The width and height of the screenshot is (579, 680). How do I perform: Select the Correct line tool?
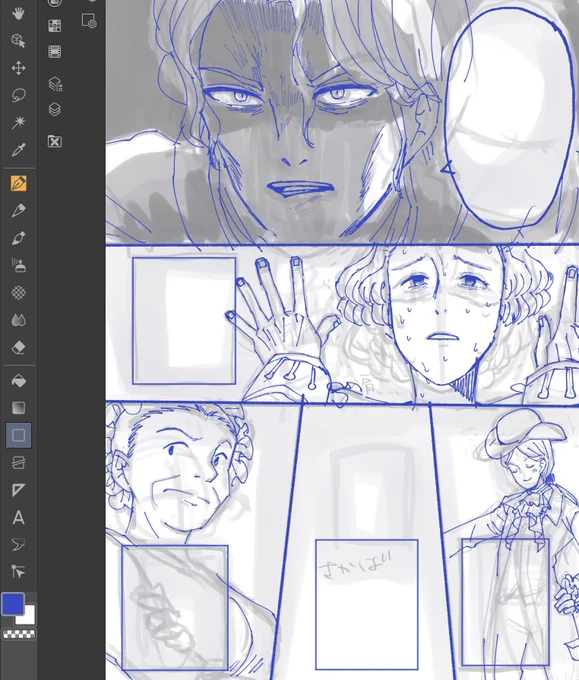tap(18, 572)
